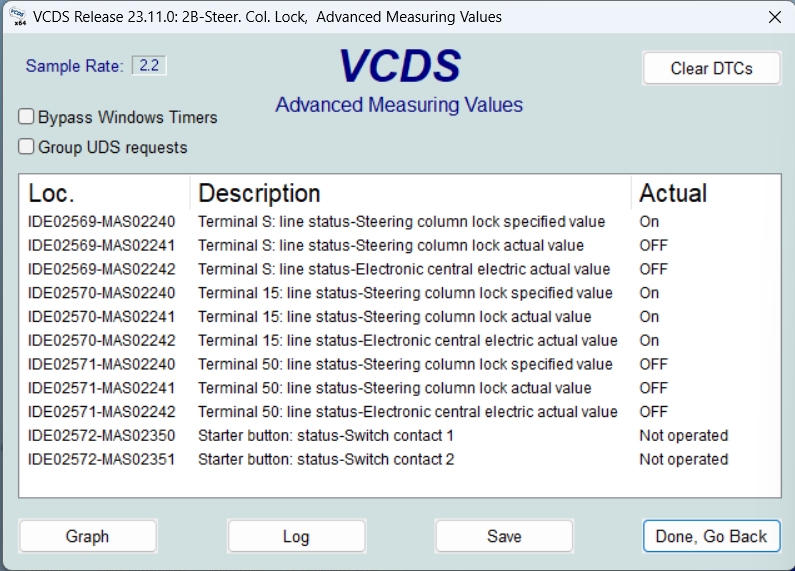Open the Graph view

[88, 536]
